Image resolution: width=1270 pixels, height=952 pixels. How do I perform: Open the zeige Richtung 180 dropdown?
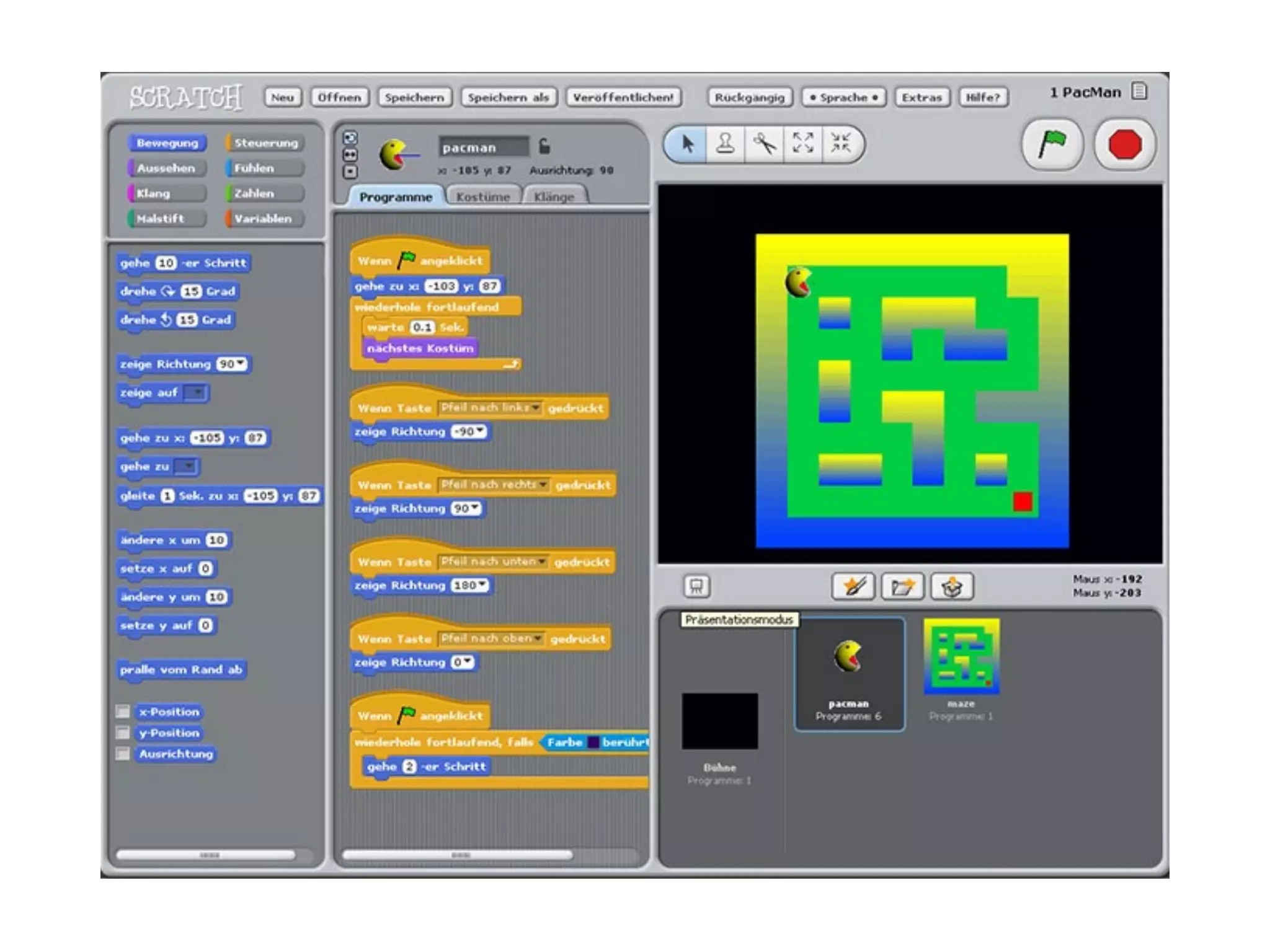tap(482, 585)
